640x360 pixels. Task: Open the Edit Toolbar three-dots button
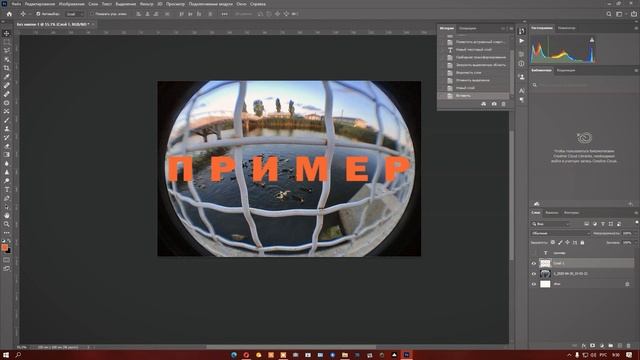[x=7, y=233]
